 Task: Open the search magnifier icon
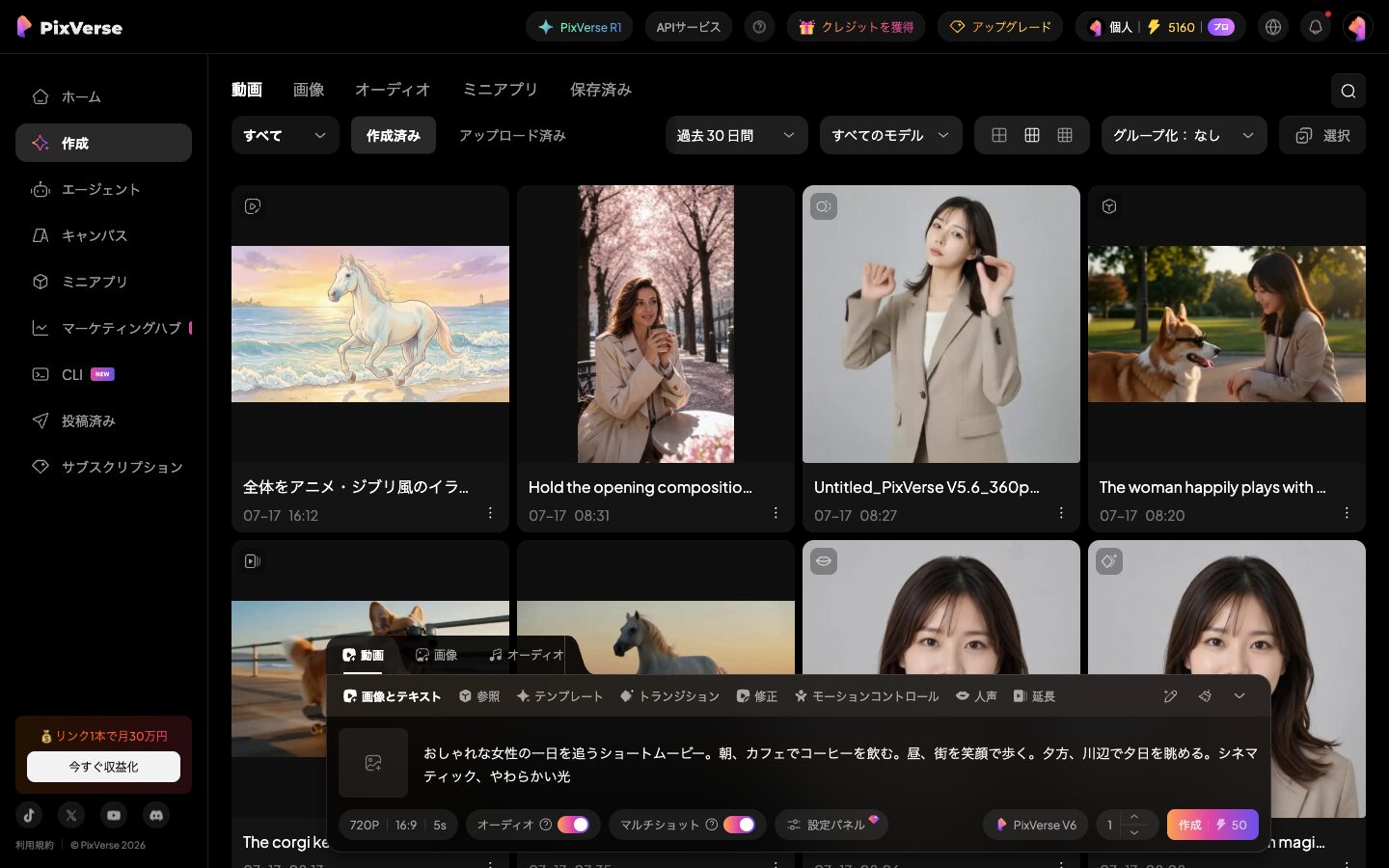pos(1348,91)
